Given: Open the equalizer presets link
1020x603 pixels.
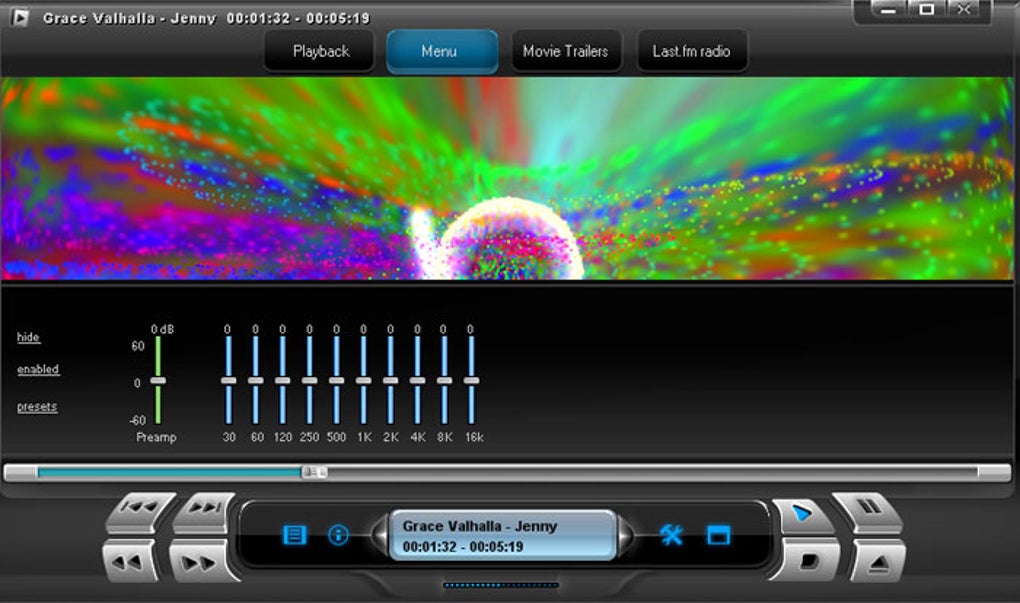Looking at the screenshot, I should (37, 407).
